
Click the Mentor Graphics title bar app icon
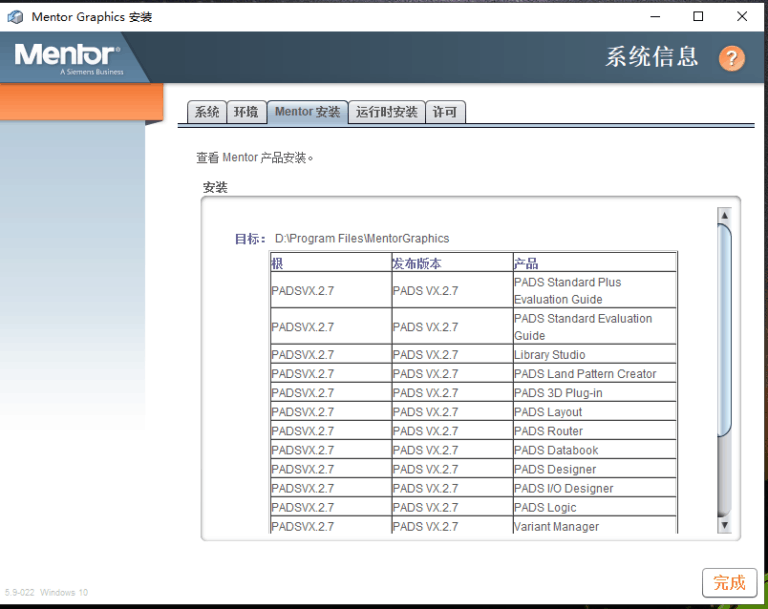click(x=15, y=17)
